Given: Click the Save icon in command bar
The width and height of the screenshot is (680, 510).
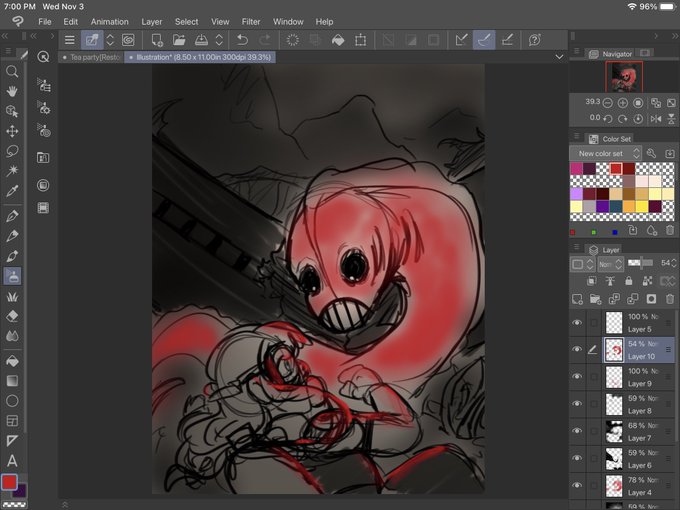Looking at the screenshot, I should (201, 40).
